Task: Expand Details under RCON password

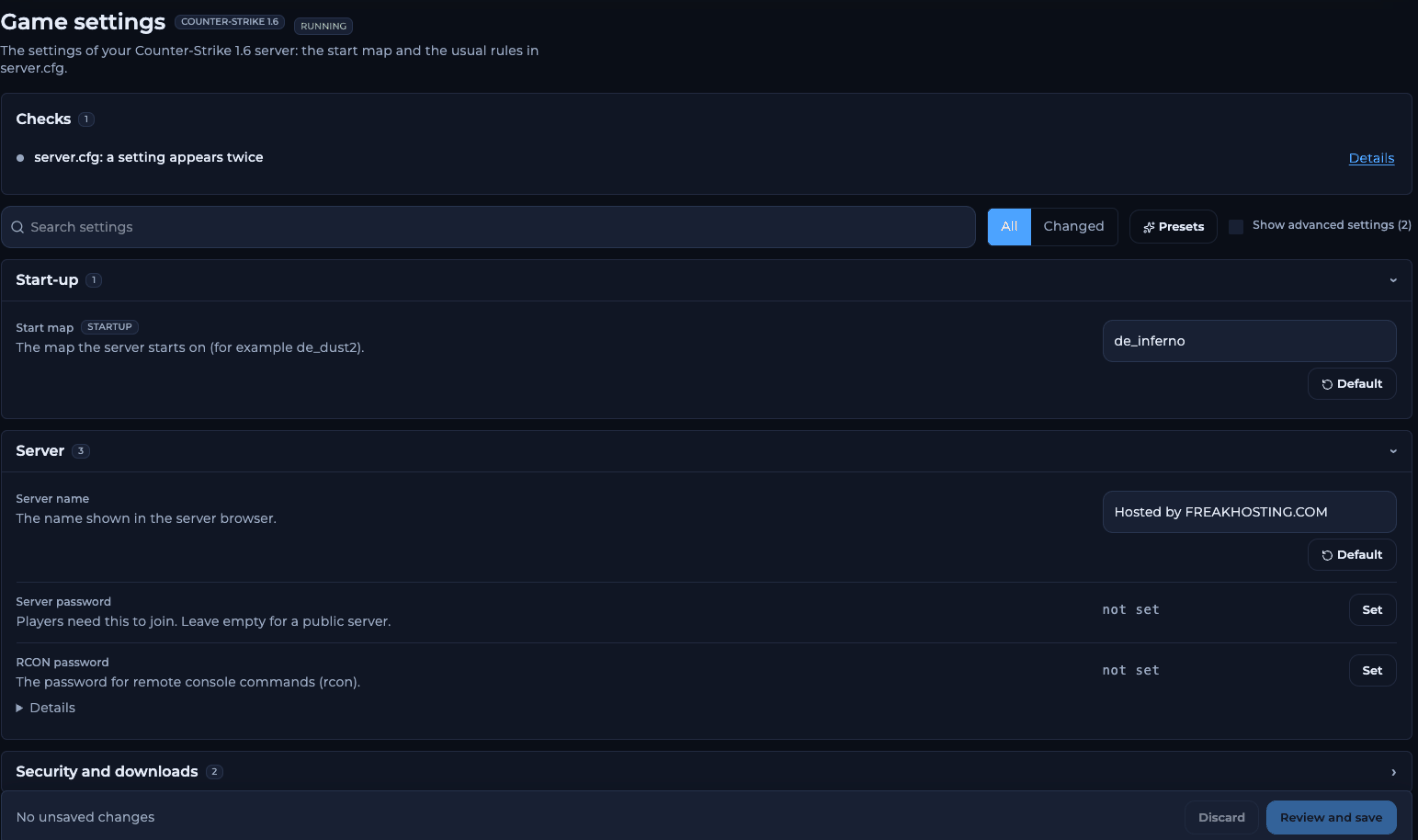Action: click(x=46, y=708)
